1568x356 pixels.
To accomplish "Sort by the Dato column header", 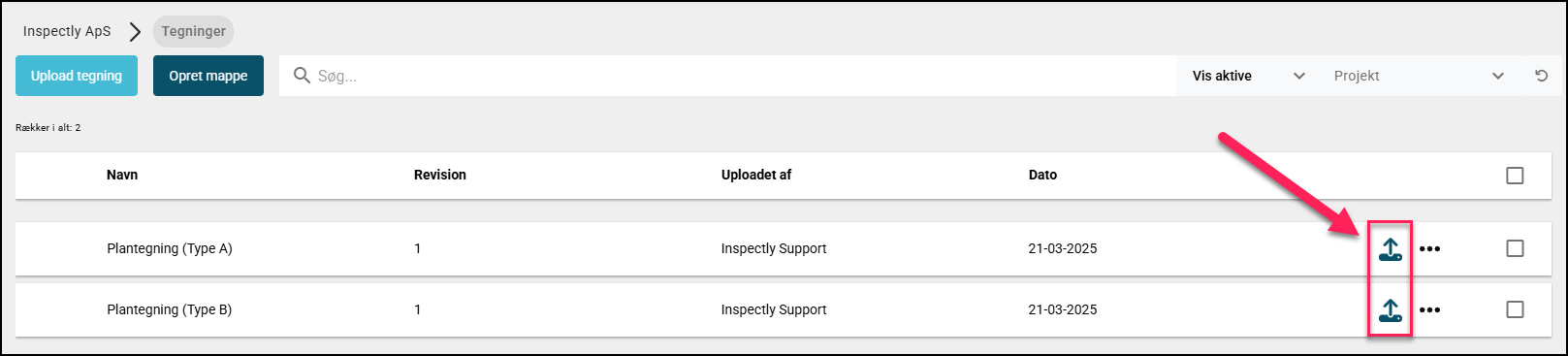I will [x=1042, y=175].
